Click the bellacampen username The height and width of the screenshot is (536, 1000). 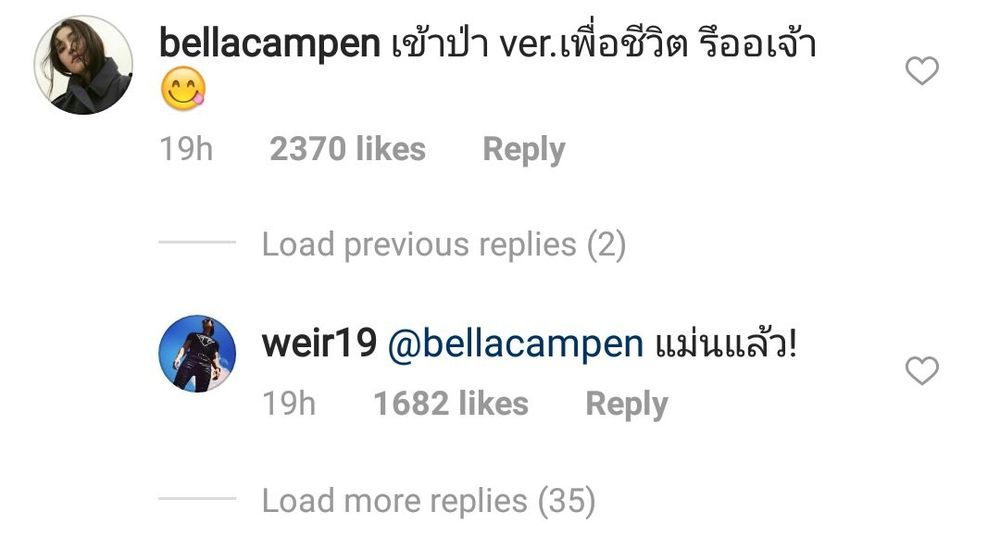pos(269,44)
